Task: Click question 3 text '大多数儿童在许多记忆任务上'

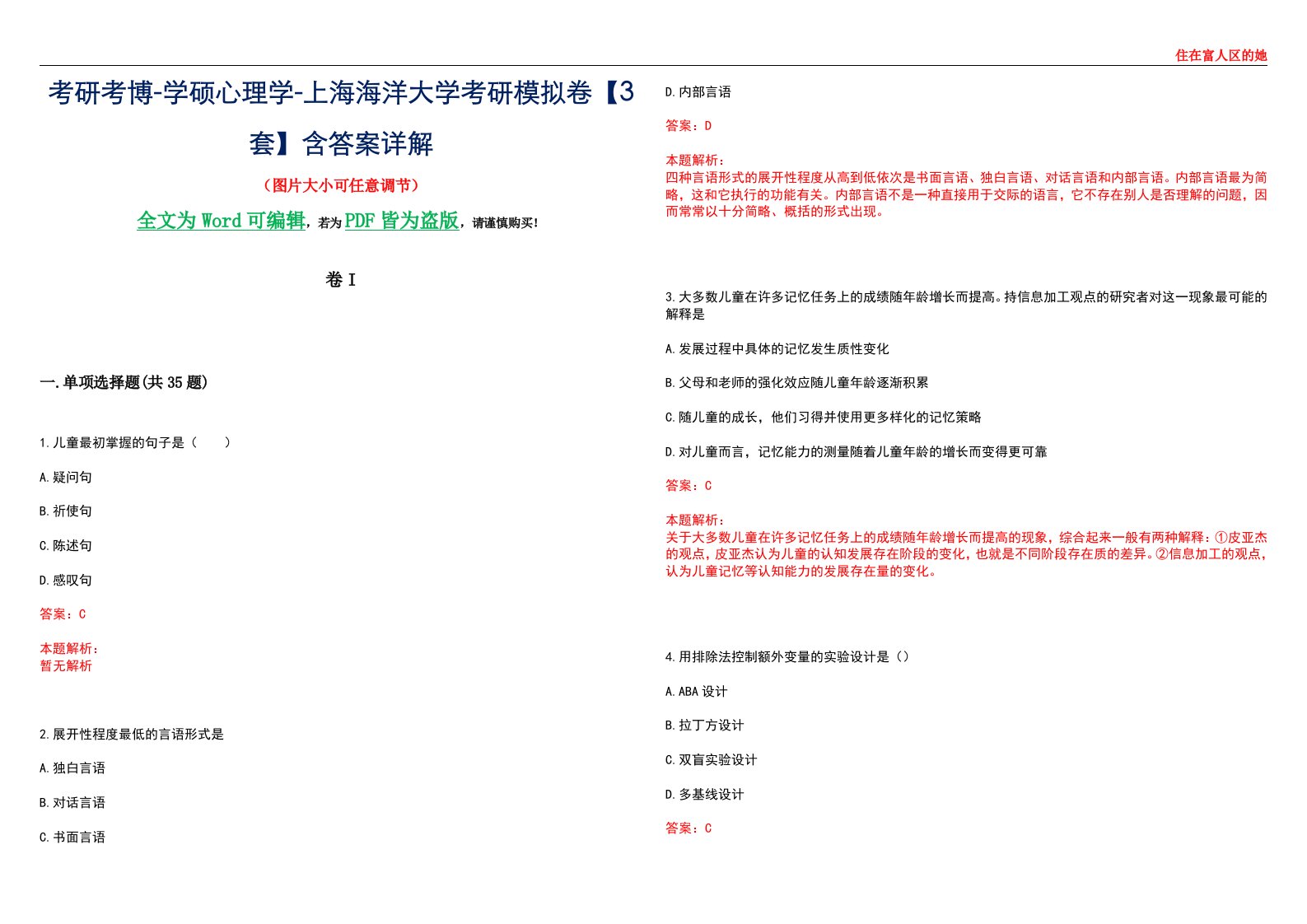Action: click(966, 306)
